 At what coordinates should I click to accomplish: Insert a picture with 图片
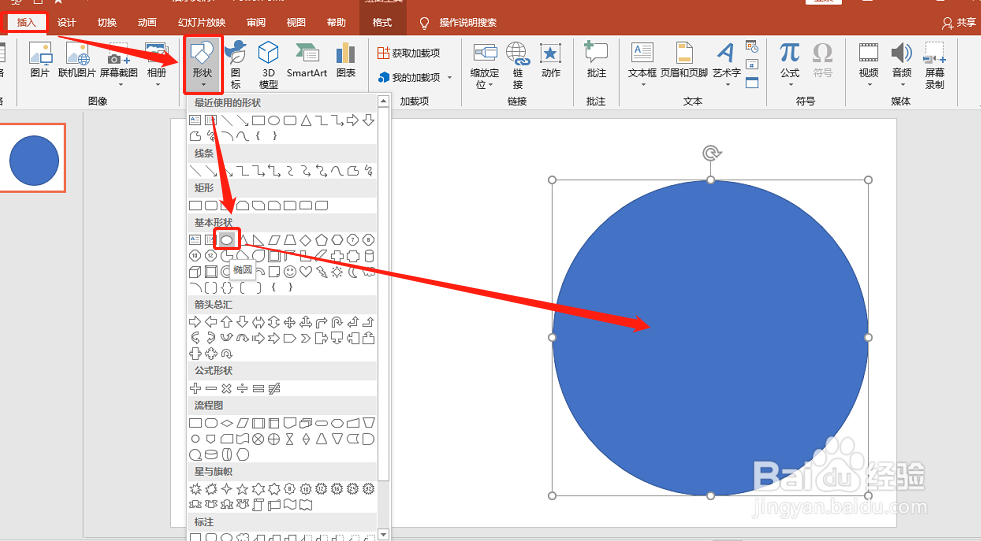pos(40,60)
